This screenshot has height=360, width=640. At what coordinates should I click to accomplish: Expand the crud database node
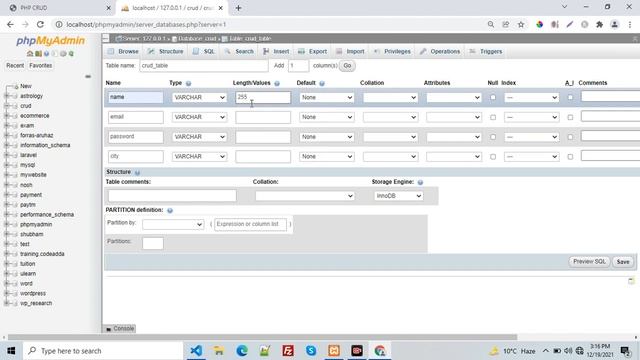[x=6, y=106]
